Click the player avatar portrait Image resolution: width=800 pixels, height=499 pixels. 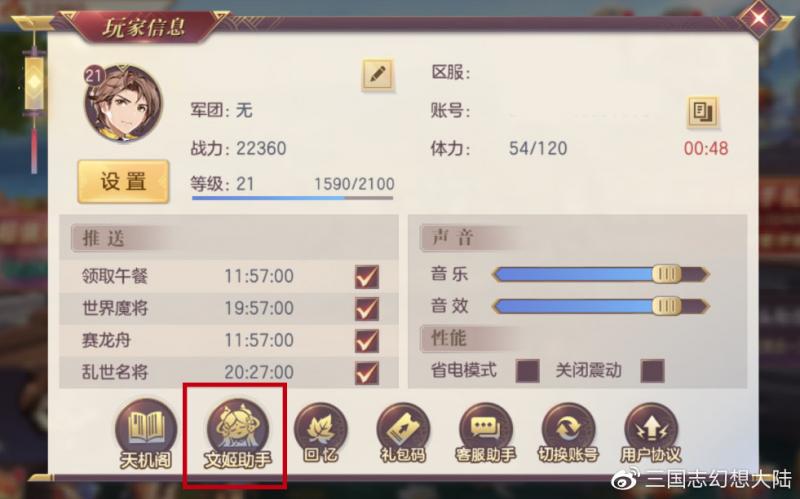pos(123,104)
